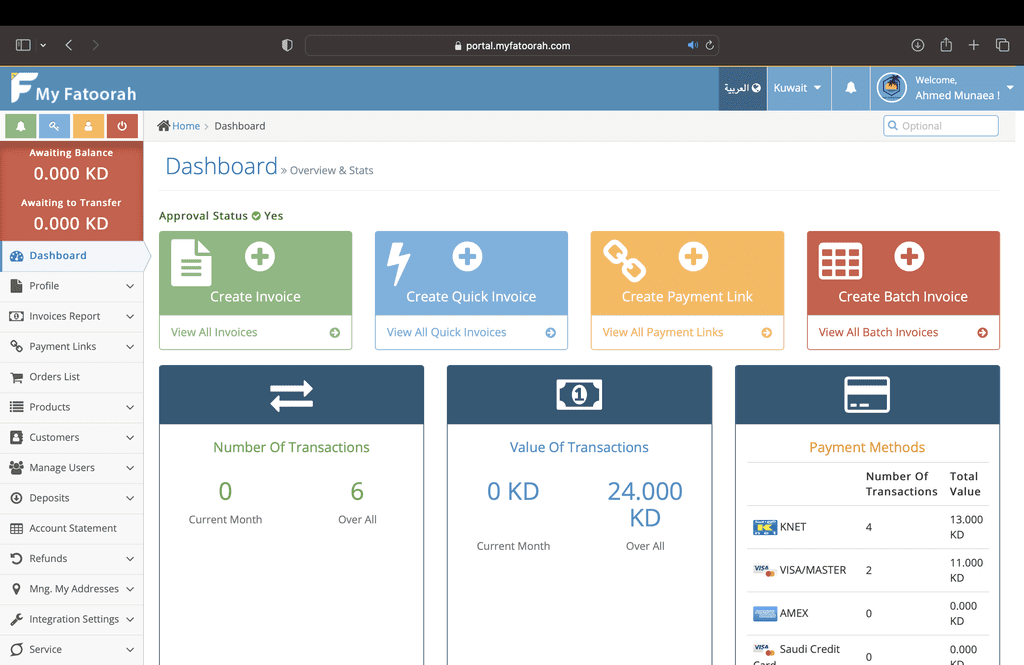The height and width of the screenshot is (665, 1024).
Task: Expand the Customers sidebar menu
Action: (x=72, y=437)
